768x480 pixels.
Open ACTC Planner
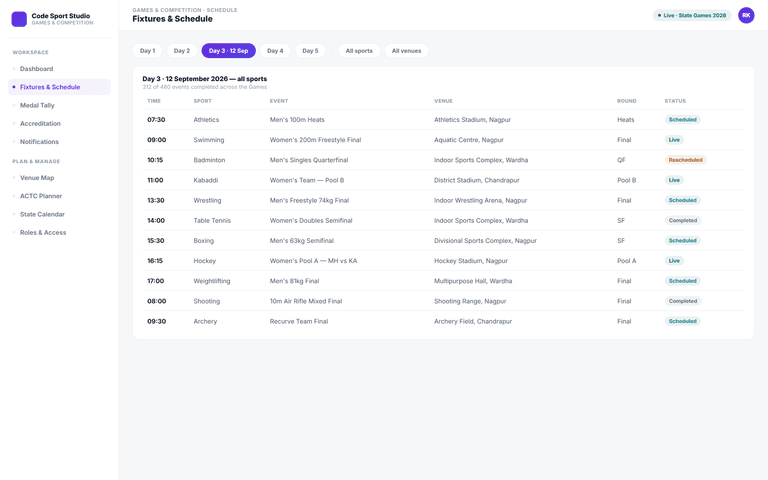59,196
